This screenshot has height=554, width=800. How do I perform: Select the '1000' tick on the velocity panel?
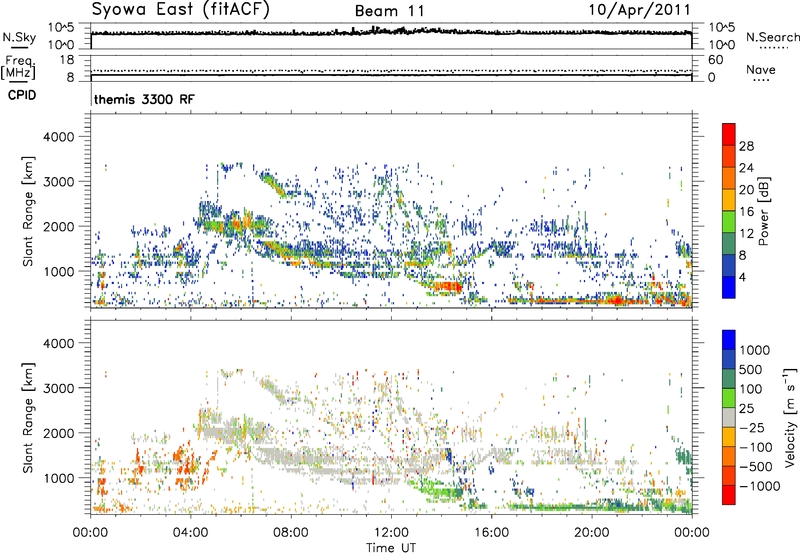pos(58,478)
